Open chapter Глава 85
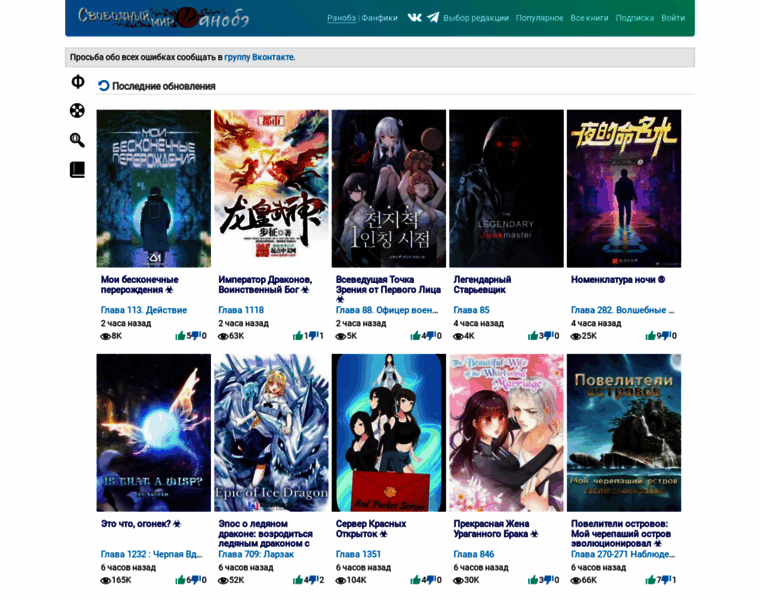760x600 pixels. [x=471, y=310]
